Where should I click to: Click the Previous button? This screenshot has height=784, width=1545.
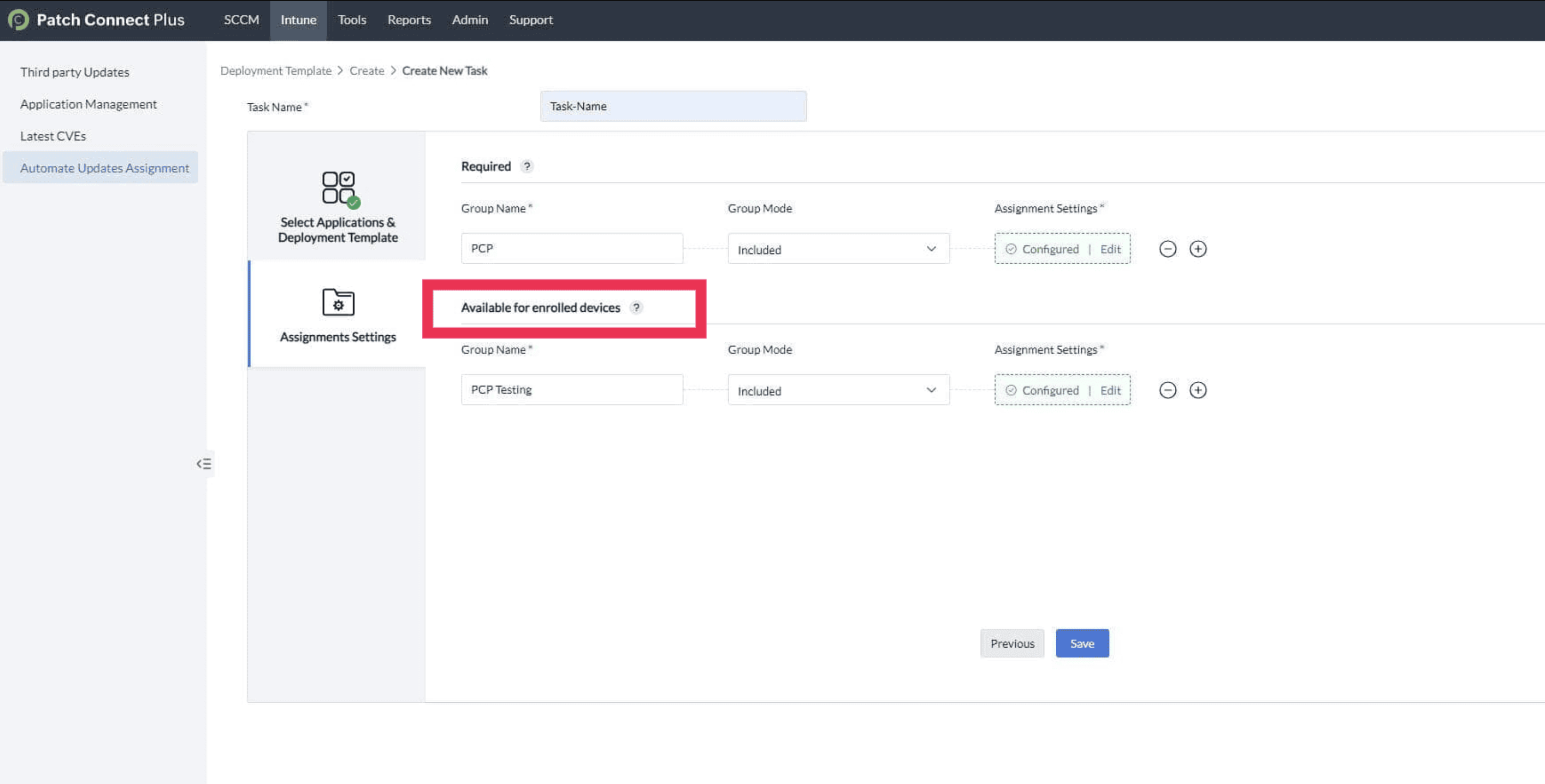pyautogui.click(x=1012, y=643)
